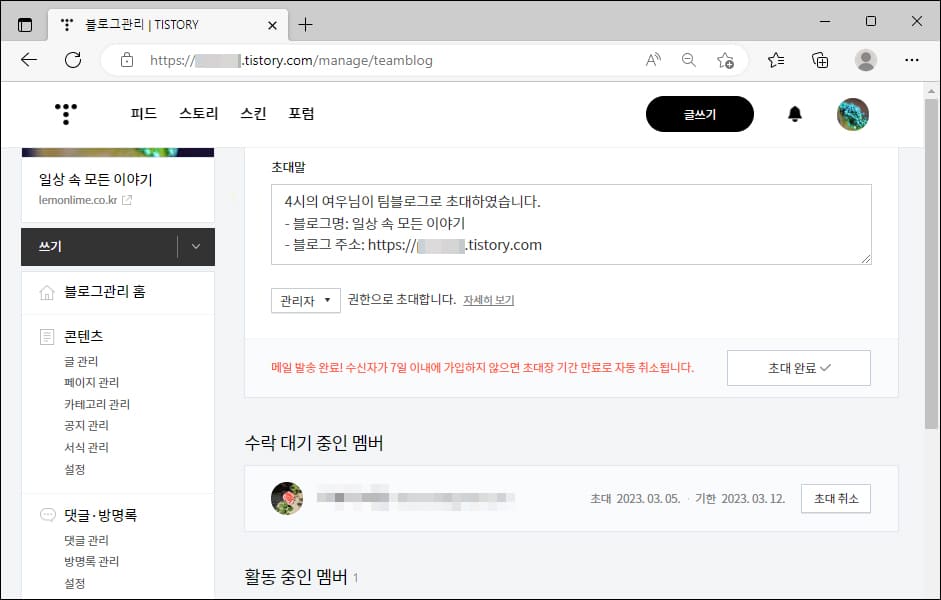
Task: Open the 자세히 보기 link
Action: click(489, 300)
